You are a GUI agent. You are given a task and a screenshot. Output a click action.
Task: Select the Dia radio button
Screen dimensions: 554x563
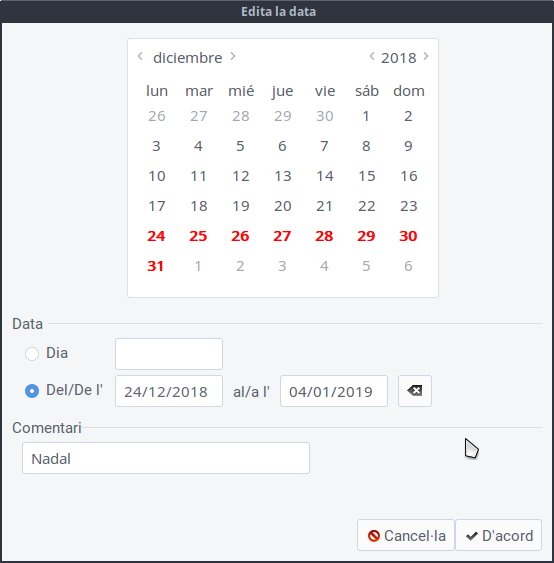coord(32,354)
